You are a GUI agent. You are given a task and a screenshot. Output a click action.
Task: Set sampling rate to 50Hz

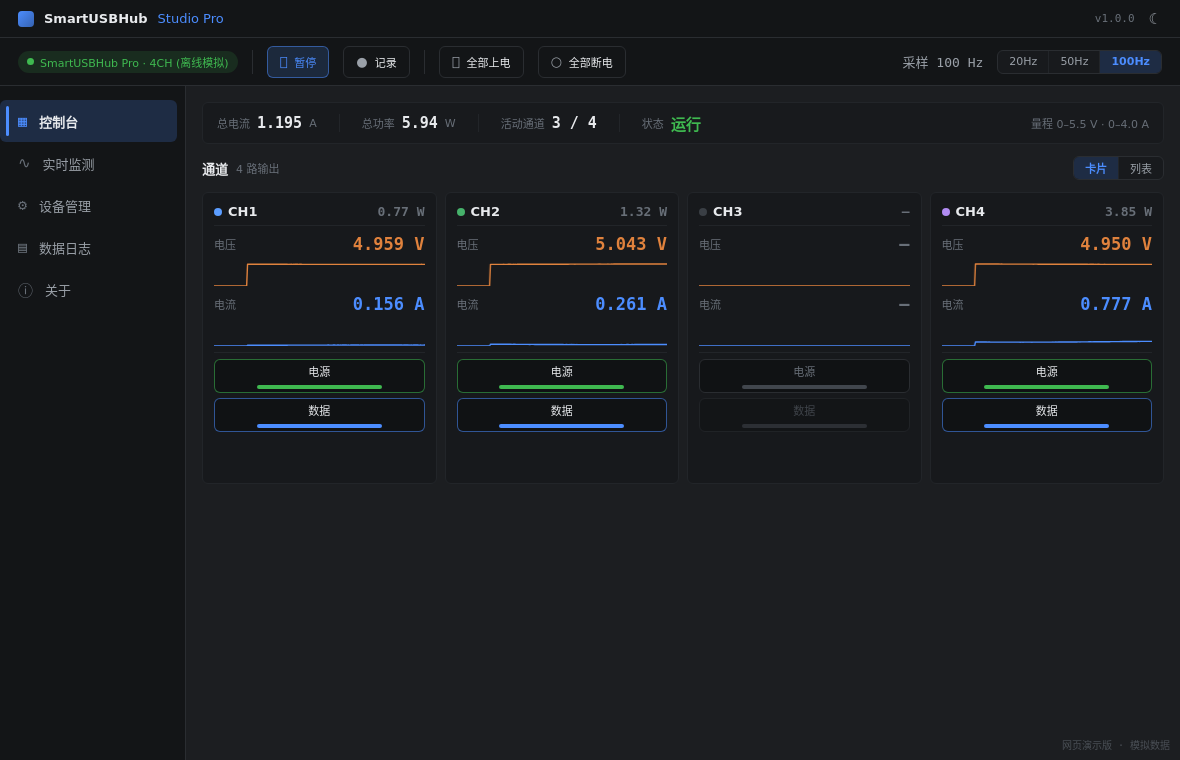[x=1074, y=62]
